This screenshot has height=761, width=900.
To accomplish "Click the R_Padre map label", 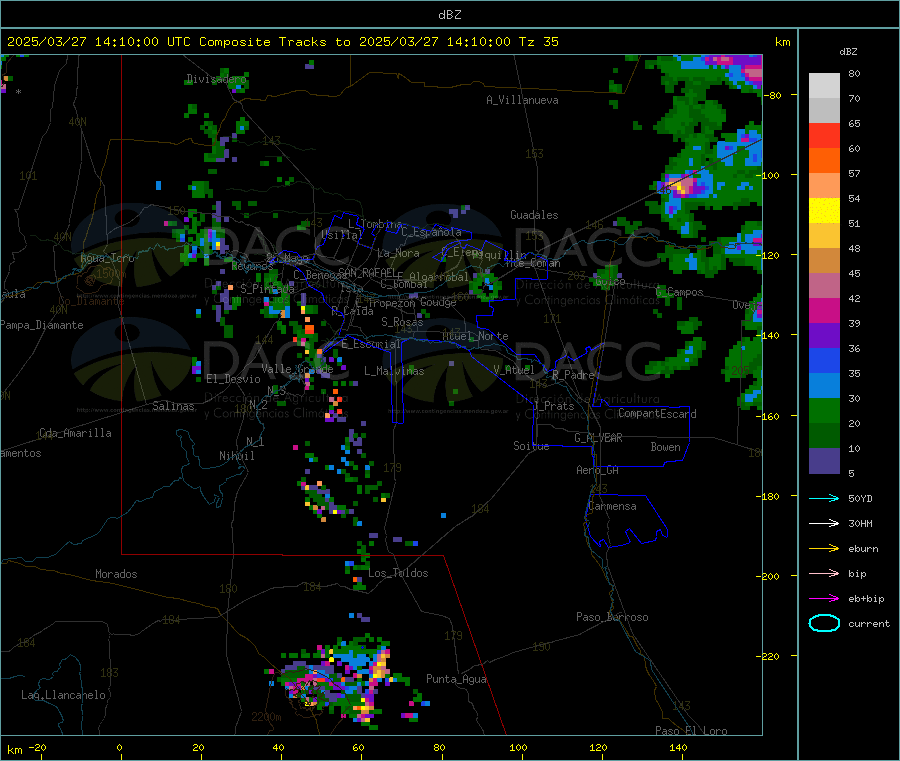I will point(573,375).
